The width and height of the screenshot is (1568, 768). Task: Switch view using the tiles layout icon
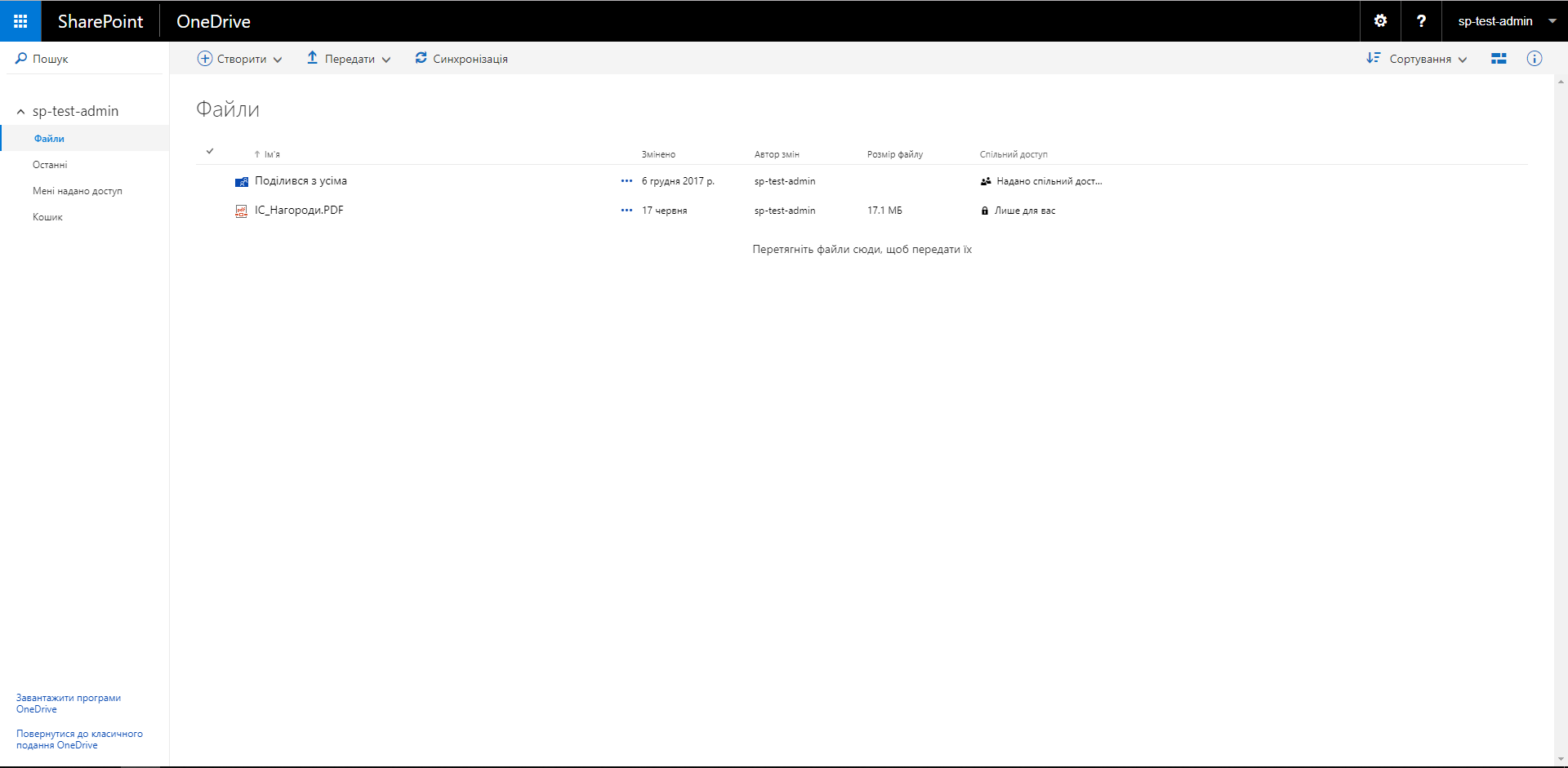1499,59
